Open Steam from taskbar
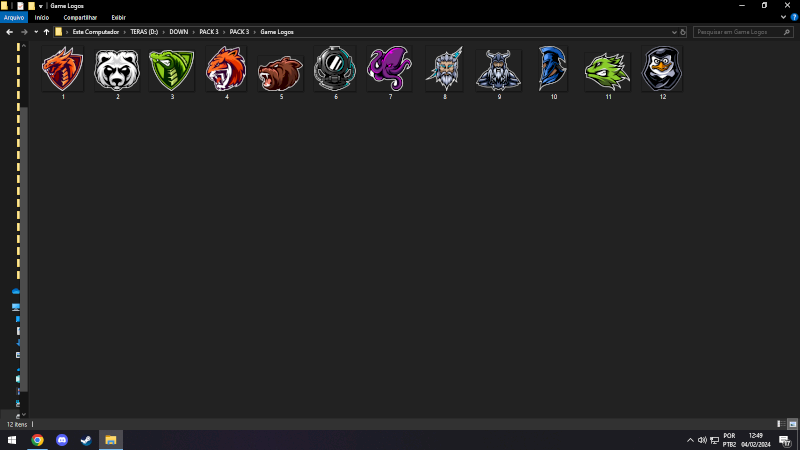 point(86,440)
